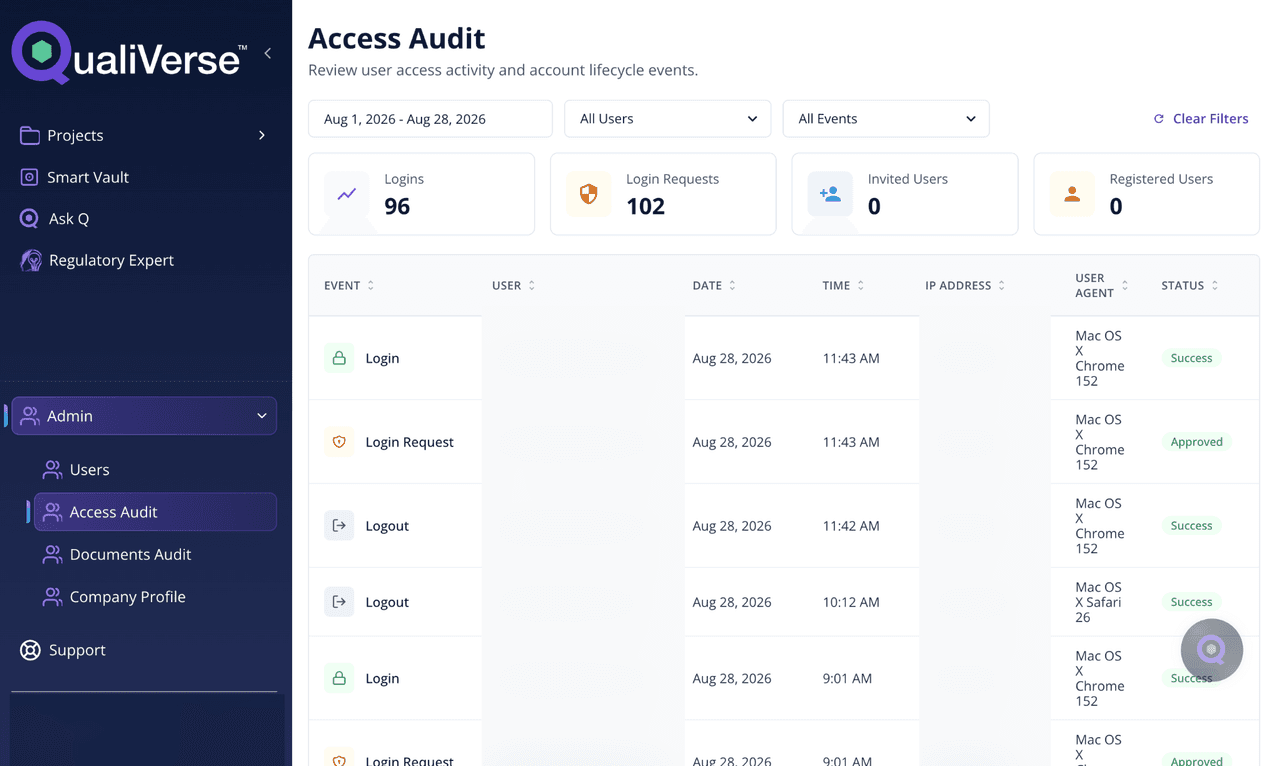Sort by User column header
Screen dimensions: 1280x766
[514, 286]
